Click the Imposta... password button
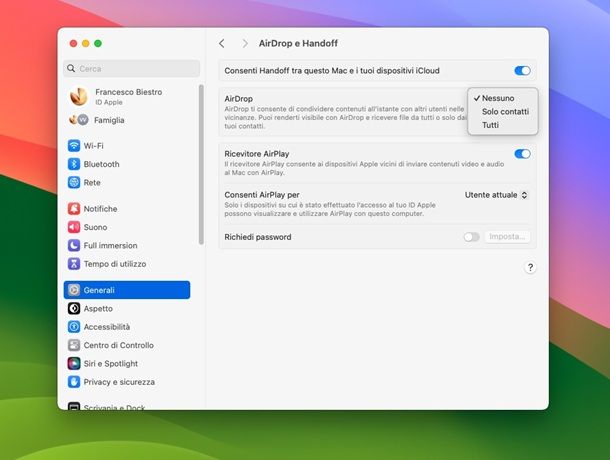The image size is (610, 460). point(507,237)
